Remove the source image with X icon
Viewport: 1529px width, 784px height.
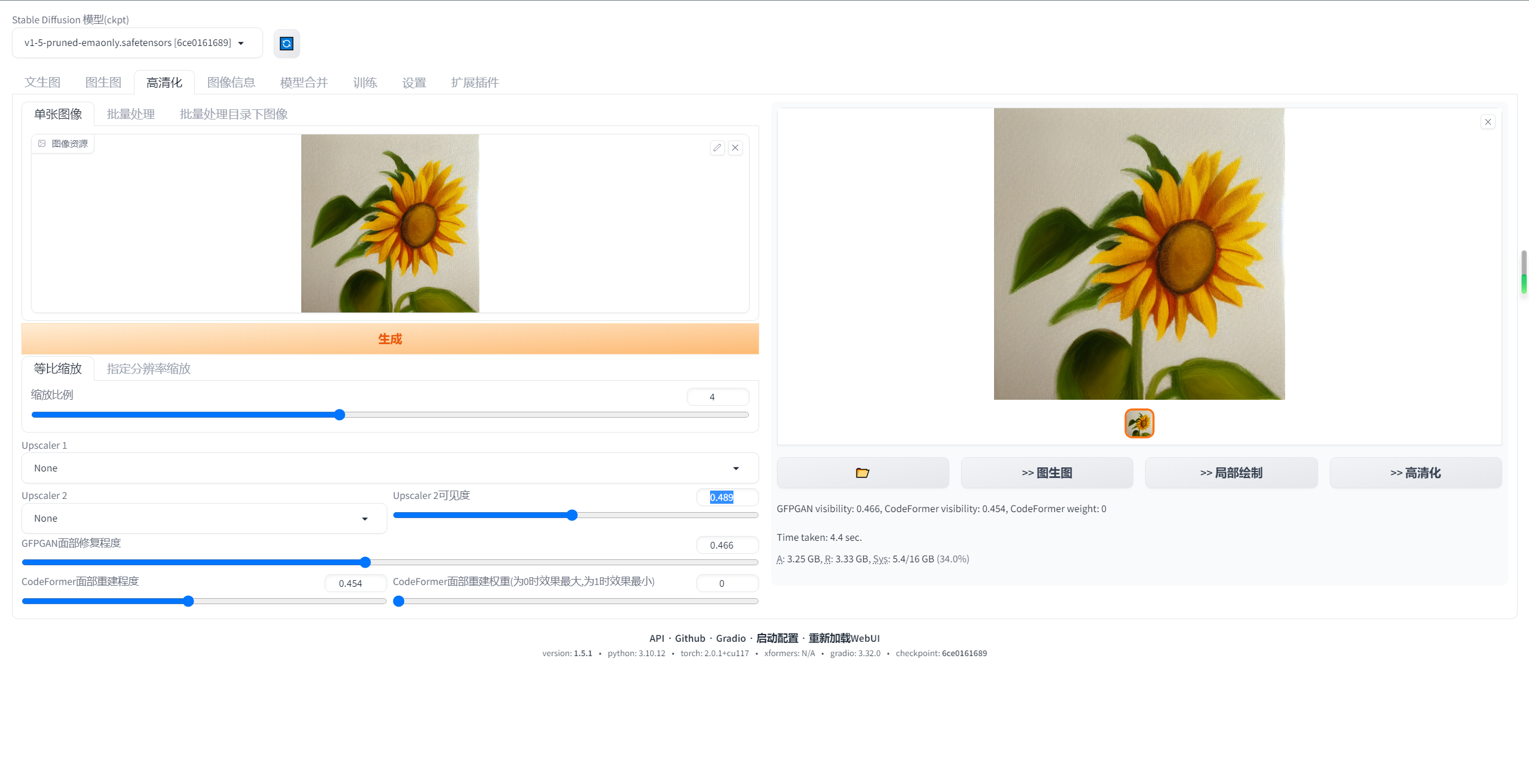(735, 148)
